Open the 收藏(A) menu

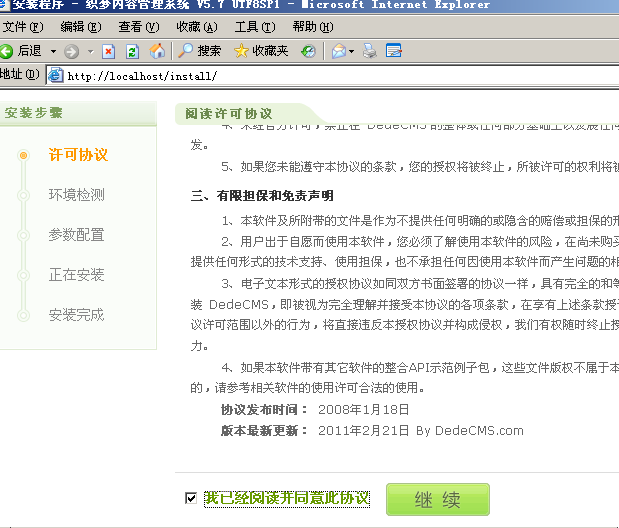(x=197, y=27)
